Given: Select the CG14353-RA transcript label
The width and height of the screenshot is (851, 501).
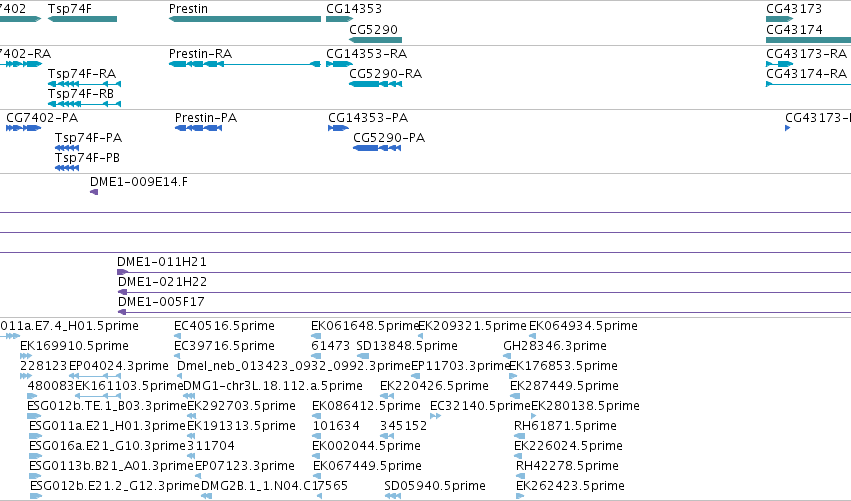Looking at the screenshot, I should [366, 54].
